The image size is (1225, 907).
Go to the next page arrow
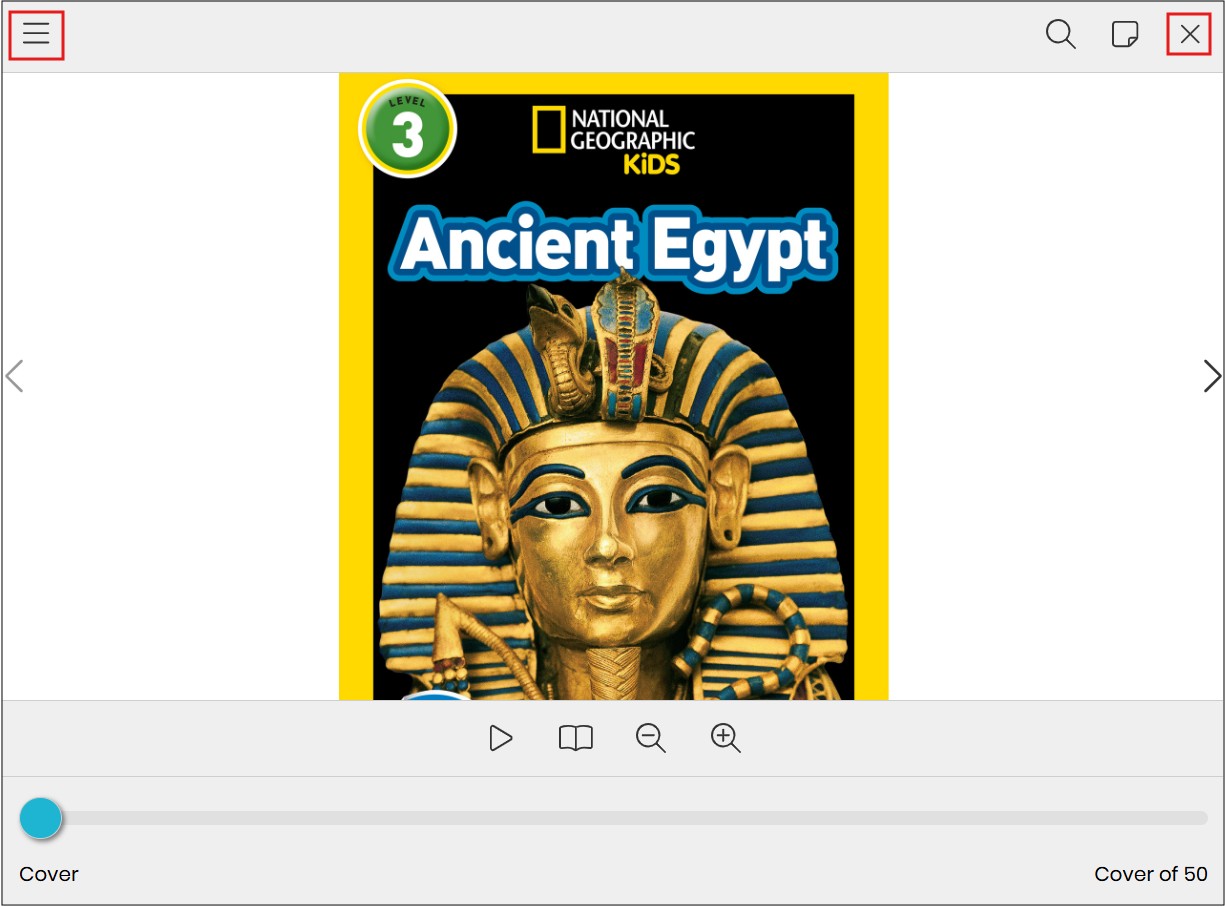1211,376
